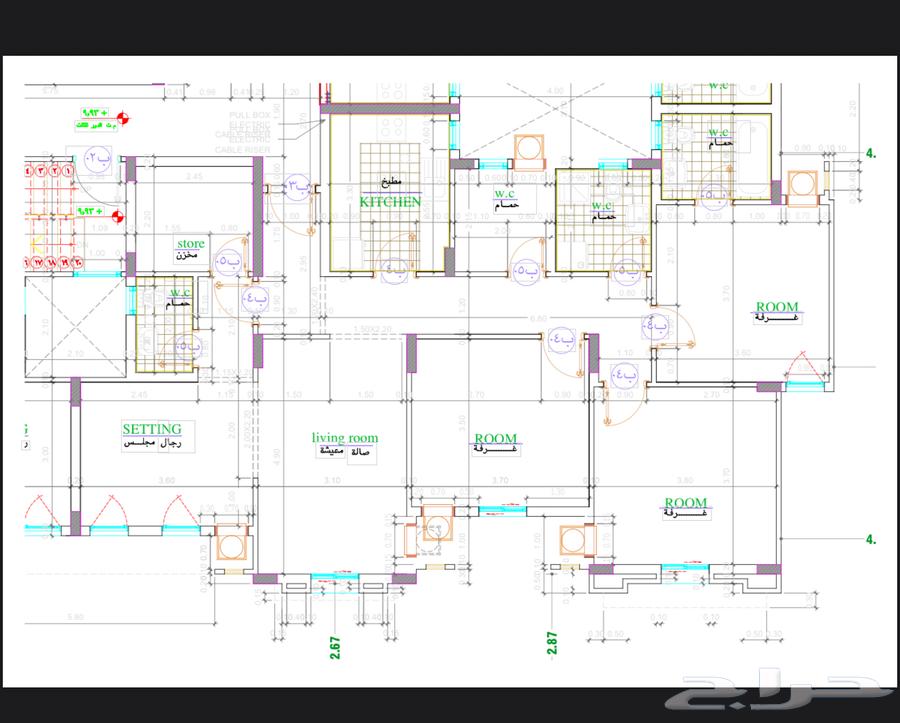Image resolution: width=900 pixels, height=723 pixels.
Task: Click the door tag ب٢ near the stairs
Action: [97, 157]
